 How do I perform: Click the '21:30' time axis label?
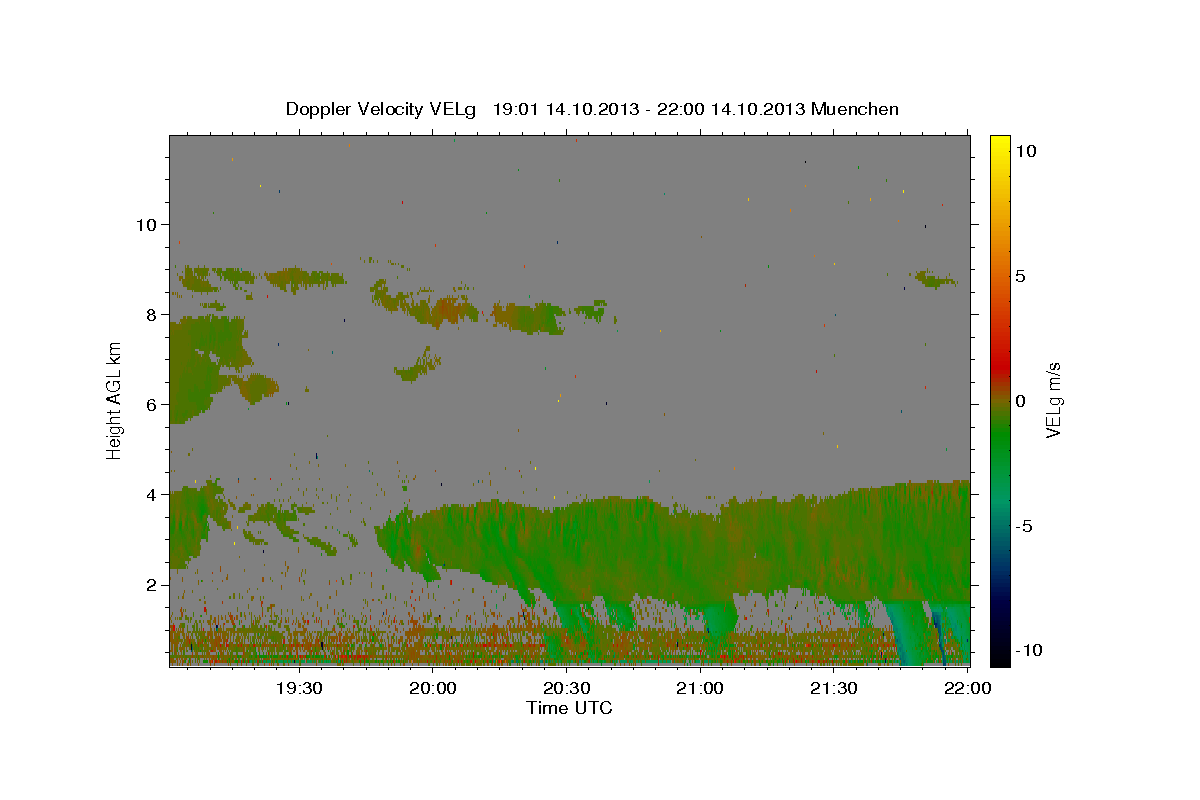pyautogui.click(x=834, y=688)
